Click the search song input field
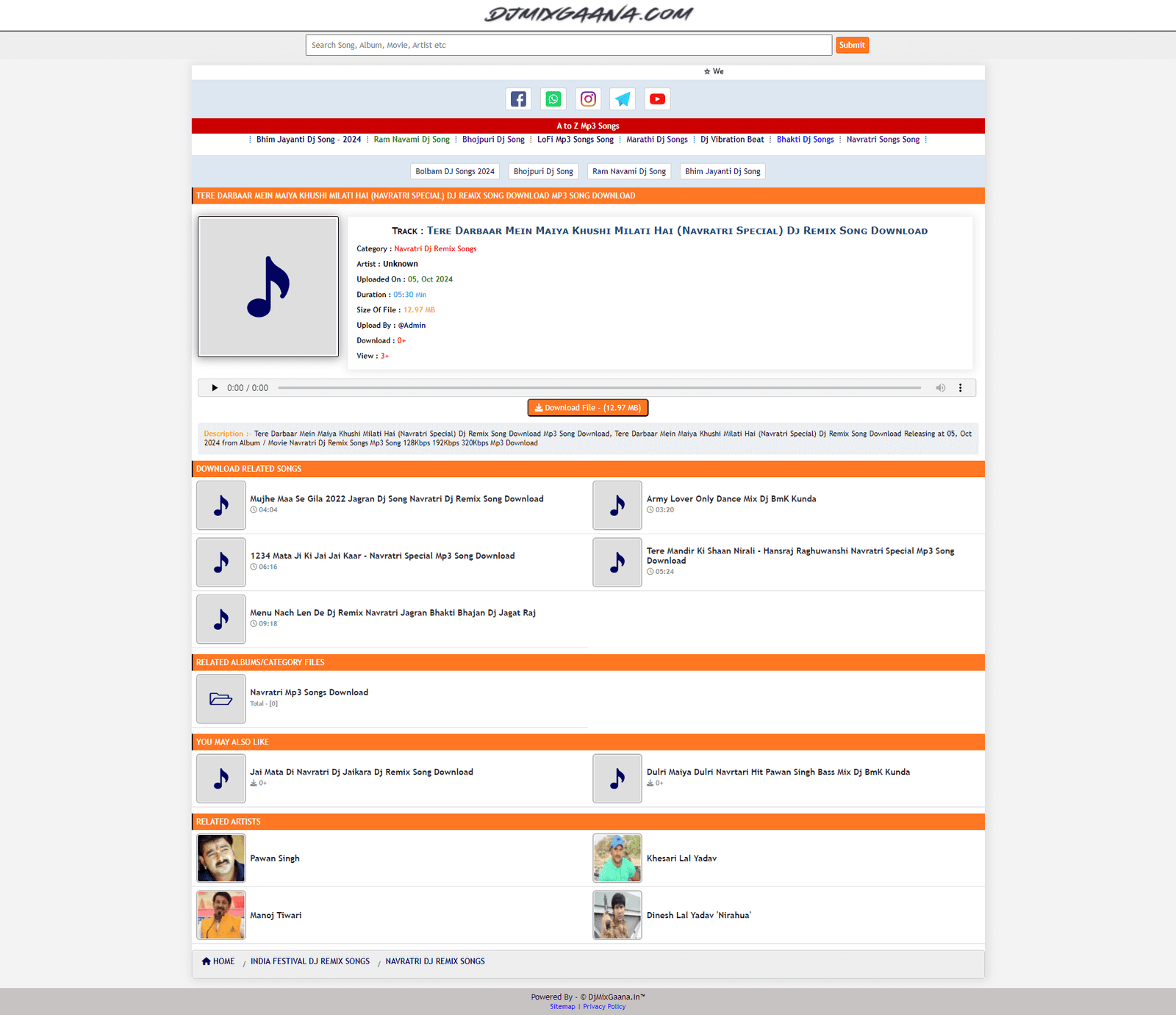This screenshot has height=1015, width=1176. tap(568, 46)
